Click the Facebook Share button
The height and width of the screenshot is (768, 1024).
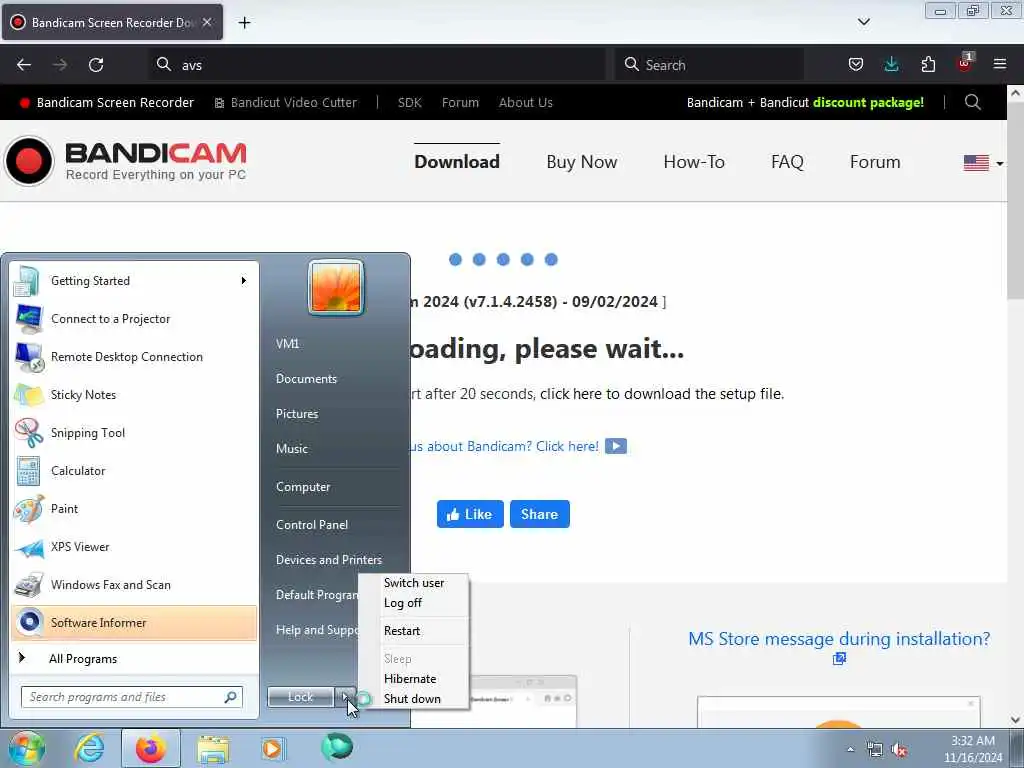tap(539, 514)
